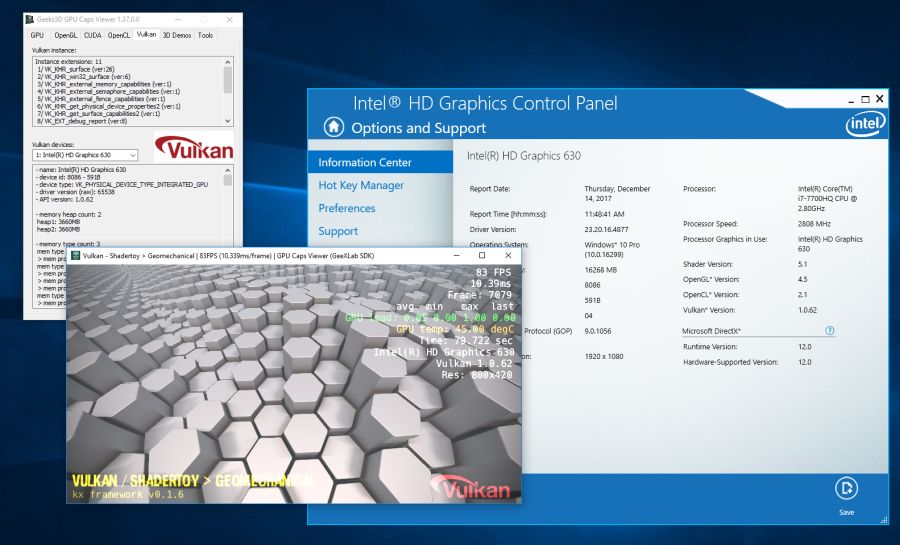Image resolution: width=900 pixels, height=545 pixels.
Task: Click the Processor Speed value 2808 MHz
Action: [x=814, y=224]
